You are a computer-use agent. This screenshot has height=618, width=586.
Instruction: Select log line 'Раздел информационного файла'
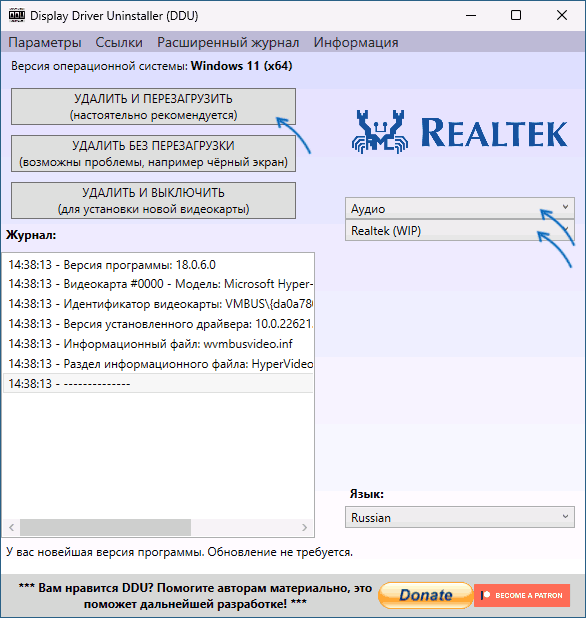[x=158, y=363]
